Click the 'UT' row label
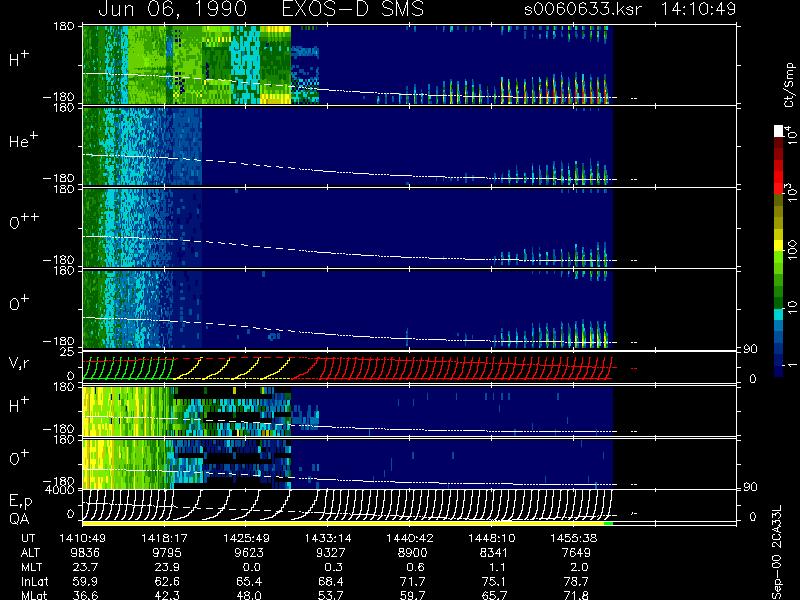The height and width of the screenshot is (600, 800). pos(28,538)
